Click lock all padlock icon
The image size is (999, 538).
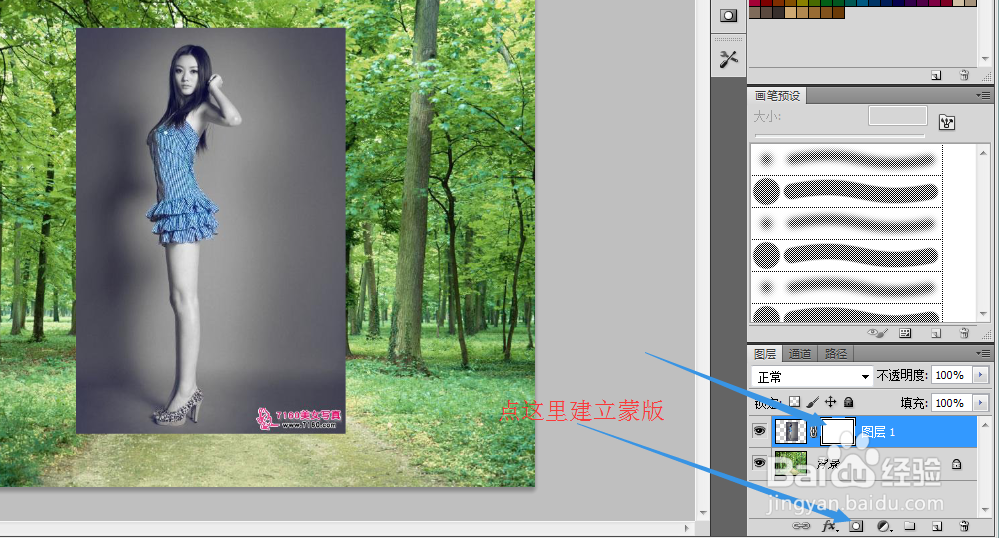(x=849, y=402)
